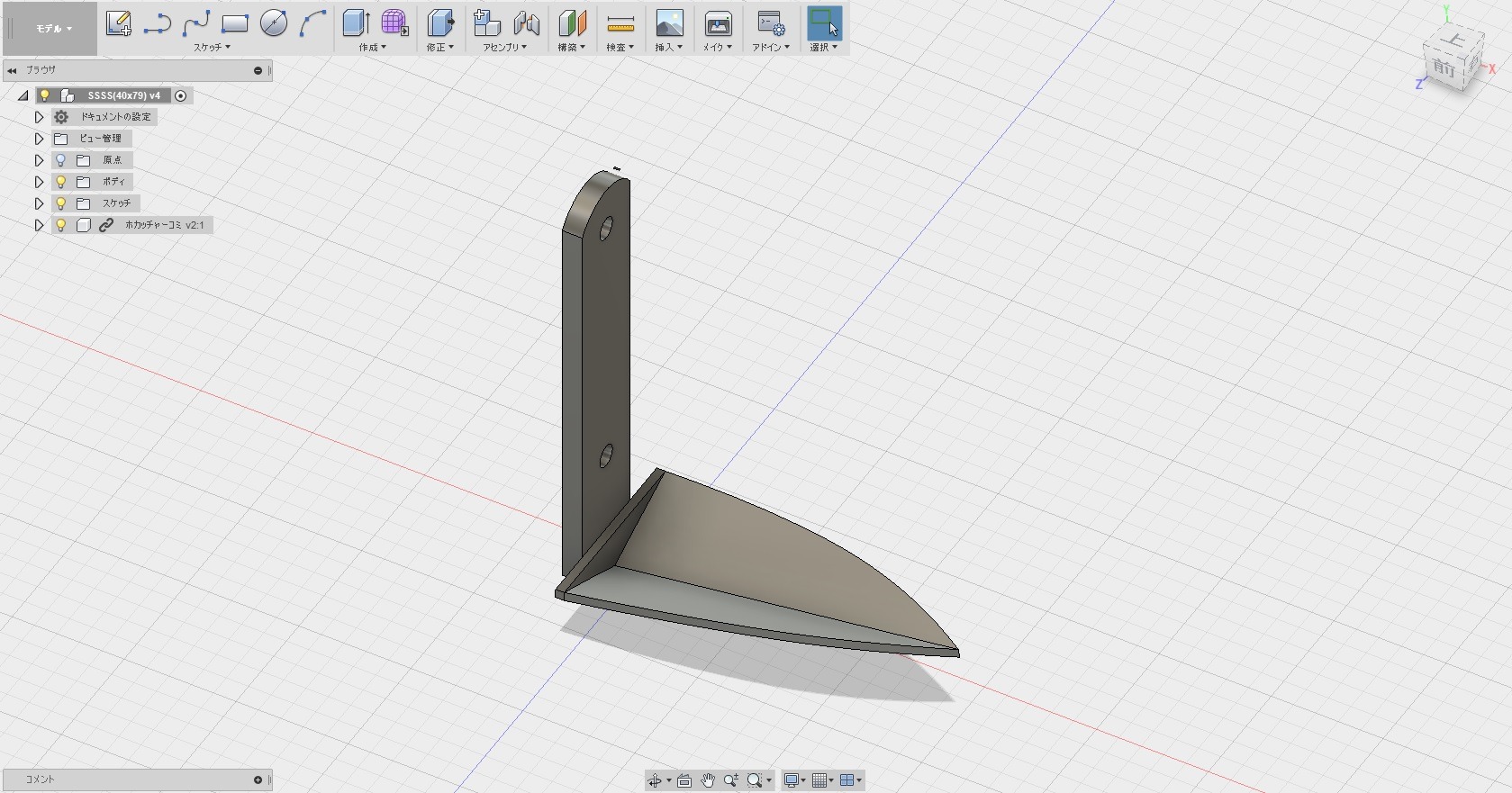Expand the ボディ folder
Viewport: 1512px width, 793px height.
(x=39, y=182)
